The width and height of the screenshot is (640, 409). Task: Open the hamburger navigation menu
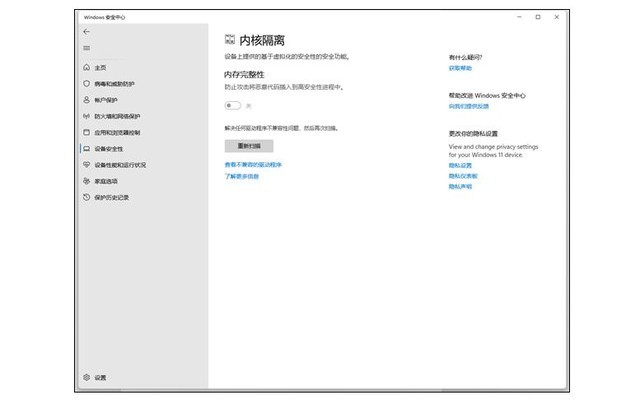(x=87, y=48)
